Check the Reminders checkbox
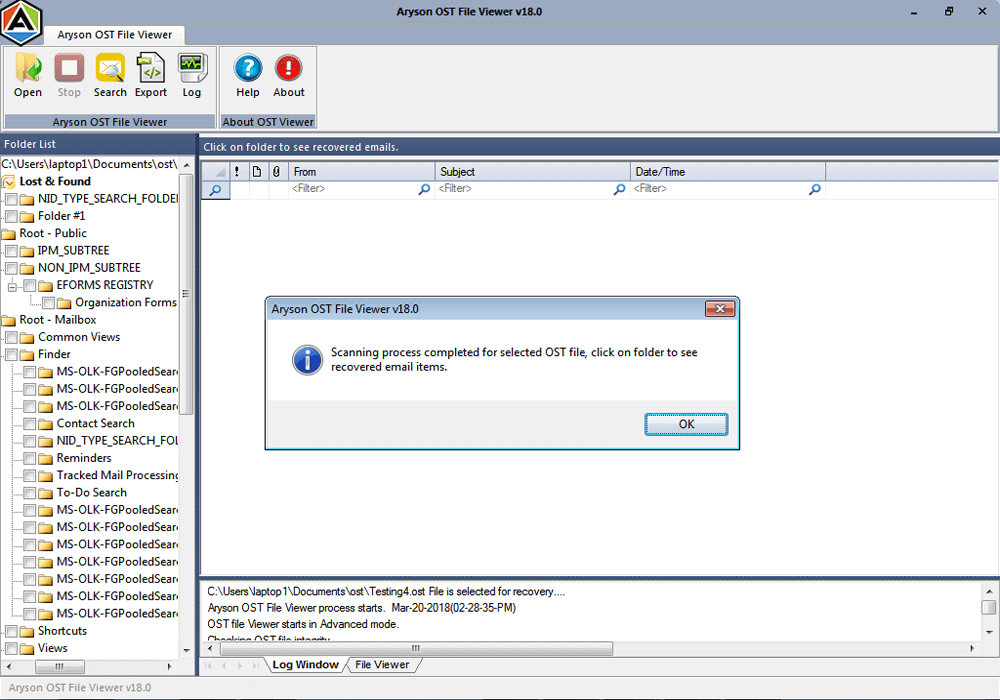This screenshot has height=700, width=1000. [x=30, y=458]
